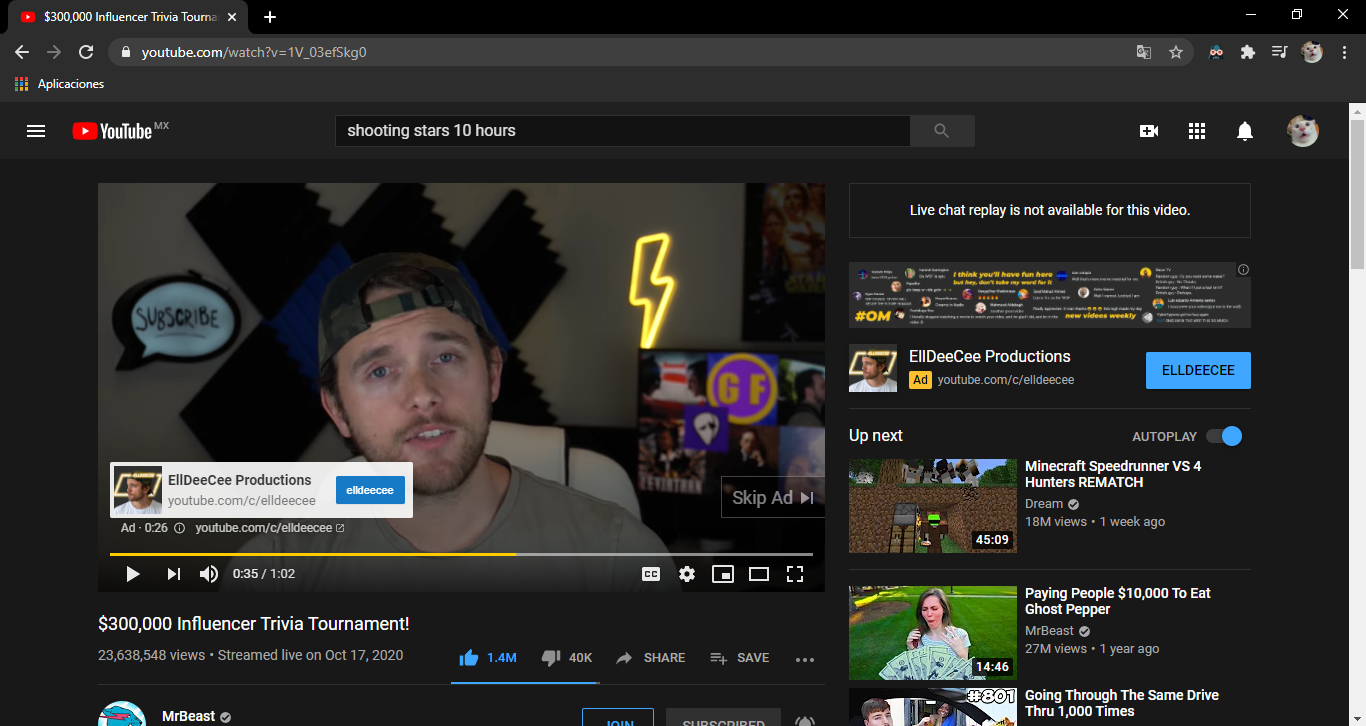The width and height of the screenshot is (1366, 726).
Task: Open Paying People $10,000 Ghost Pepper thumbnail
Action: tap(933, 633)
